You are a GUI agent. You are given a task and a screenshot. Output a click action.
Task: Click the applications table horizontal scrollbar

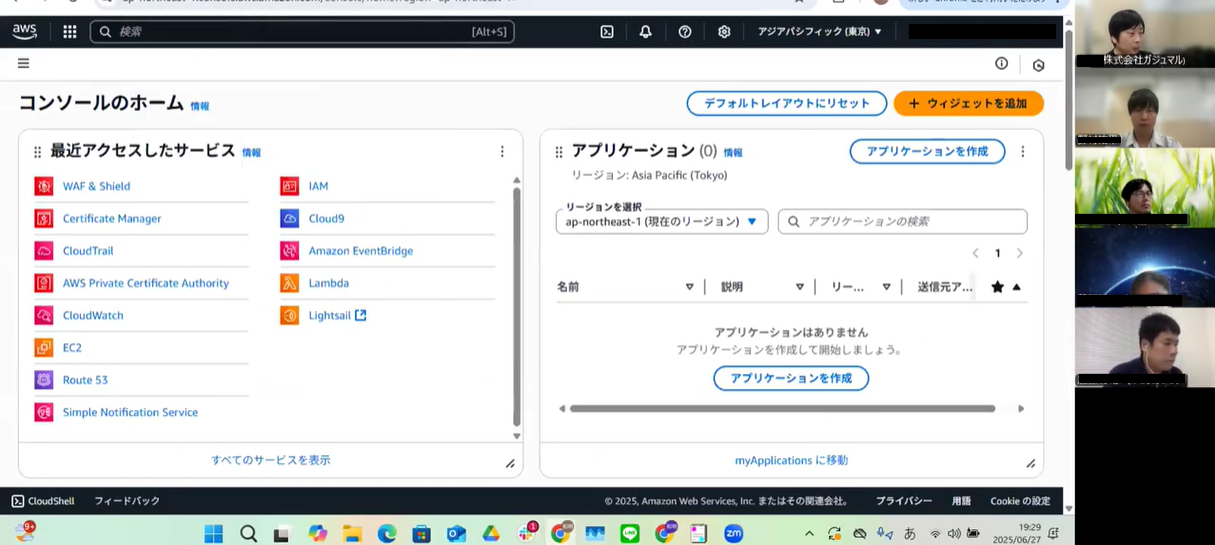point(782,408)
